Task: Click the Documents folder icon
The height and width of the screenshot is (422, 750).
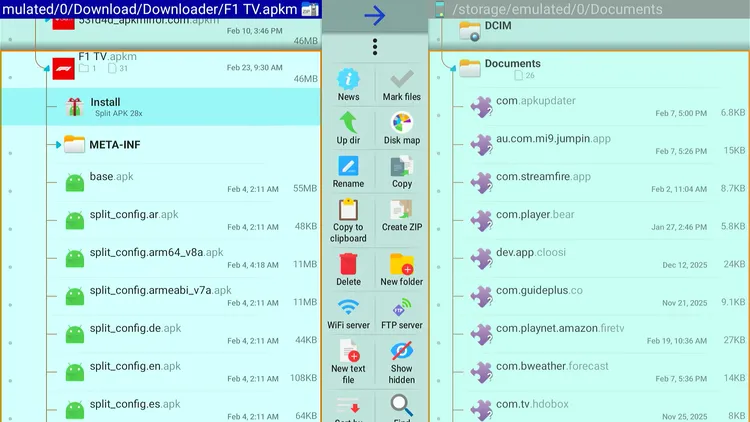Action: click(470, 68)
